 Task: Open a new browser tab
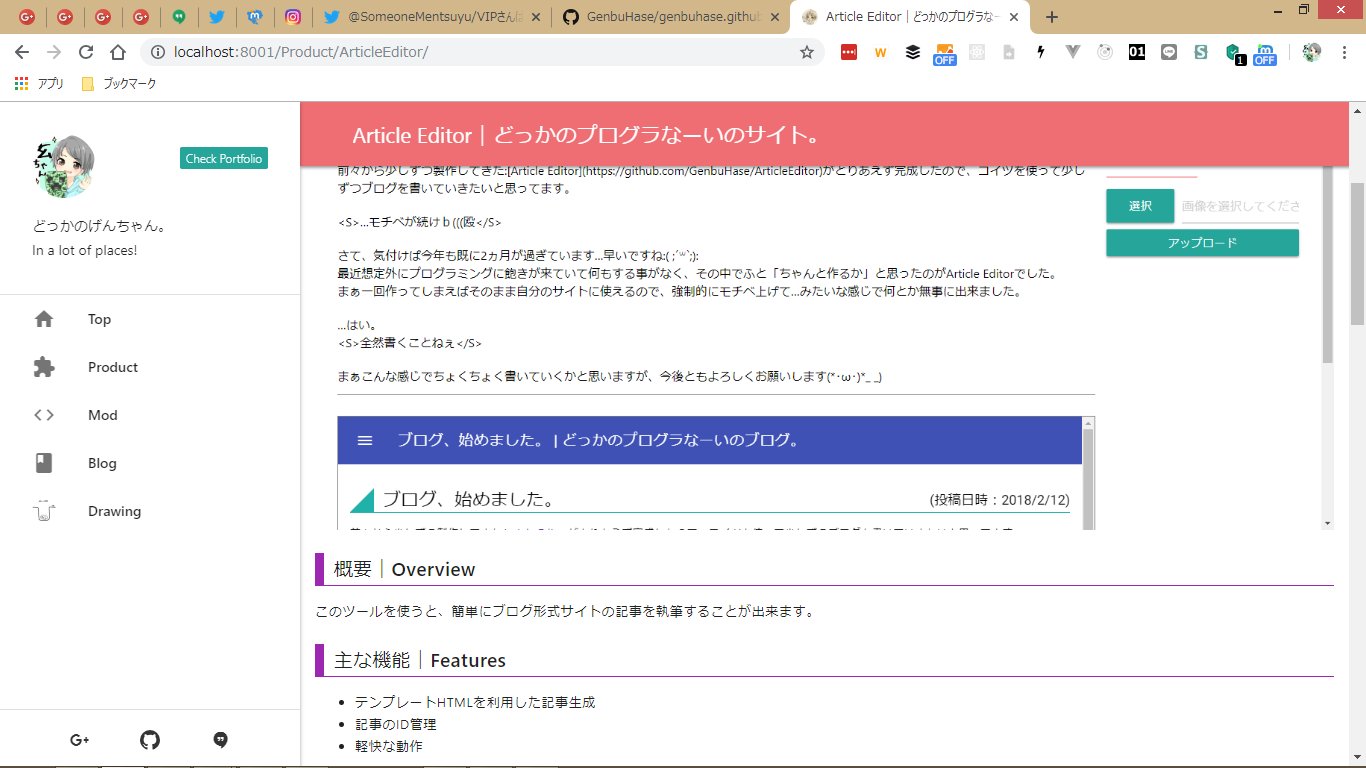tap(1051, 17)
